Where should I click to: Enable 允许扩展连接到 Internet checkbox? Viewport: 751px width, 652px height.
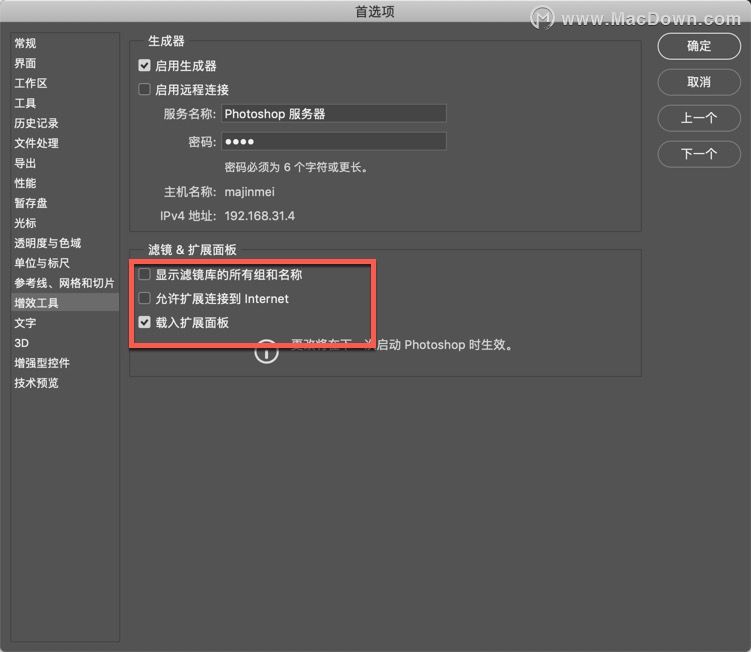[x=144, y=298]
